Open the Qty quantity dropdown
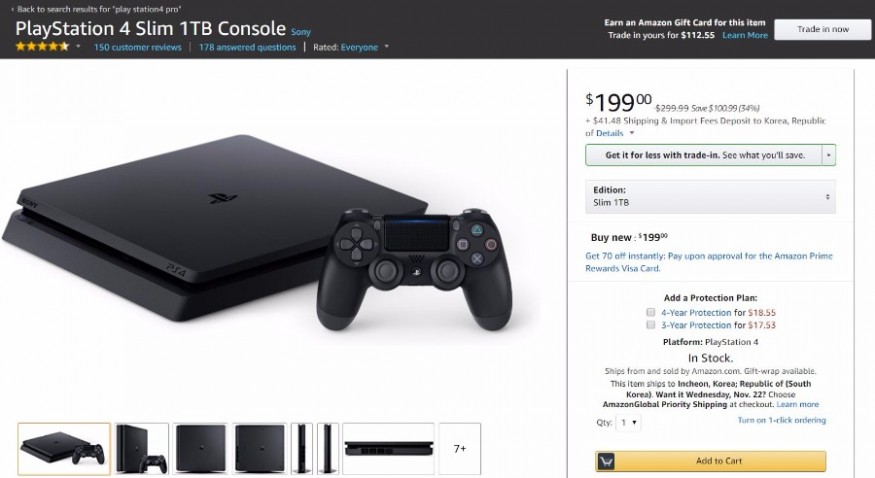 click(x=629, y=423)
